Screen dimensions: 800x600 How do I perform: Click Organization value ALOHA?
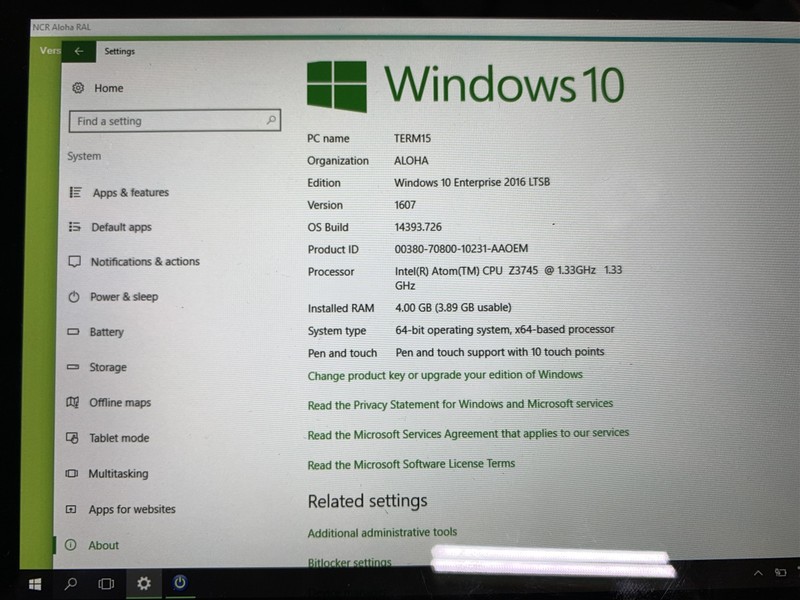(411, 161)
